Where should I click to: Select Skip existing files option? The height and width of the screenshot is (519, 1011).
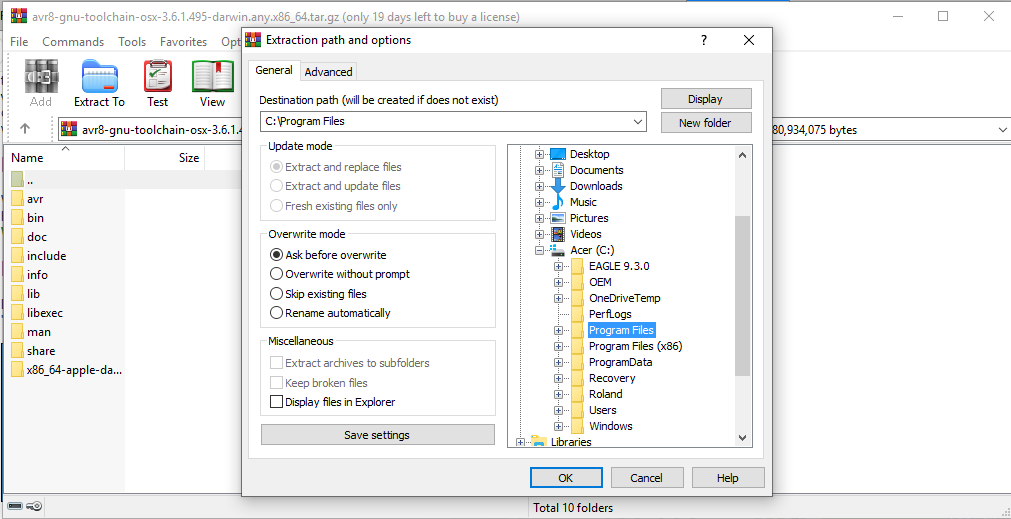tap(319, 294)
